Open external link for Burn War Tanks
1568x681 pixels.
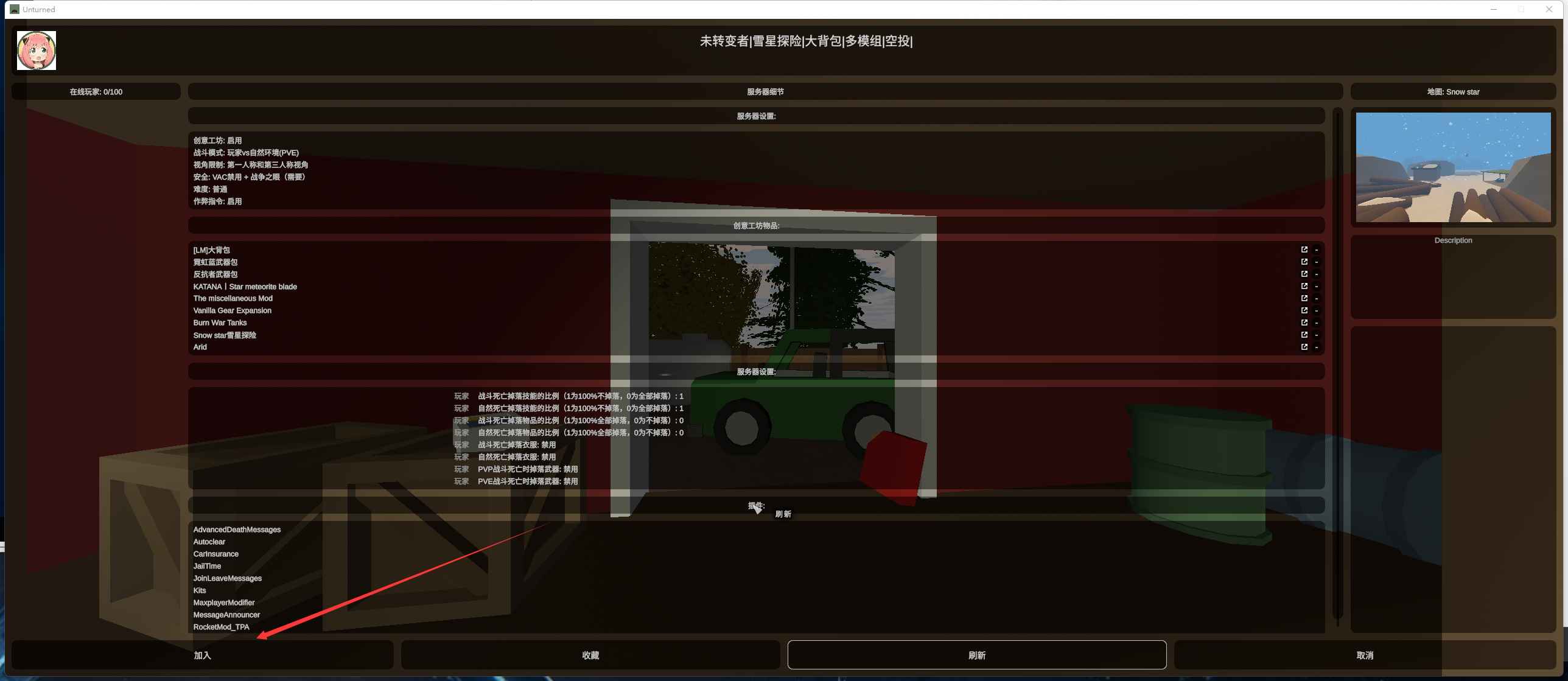point(1304,323)
